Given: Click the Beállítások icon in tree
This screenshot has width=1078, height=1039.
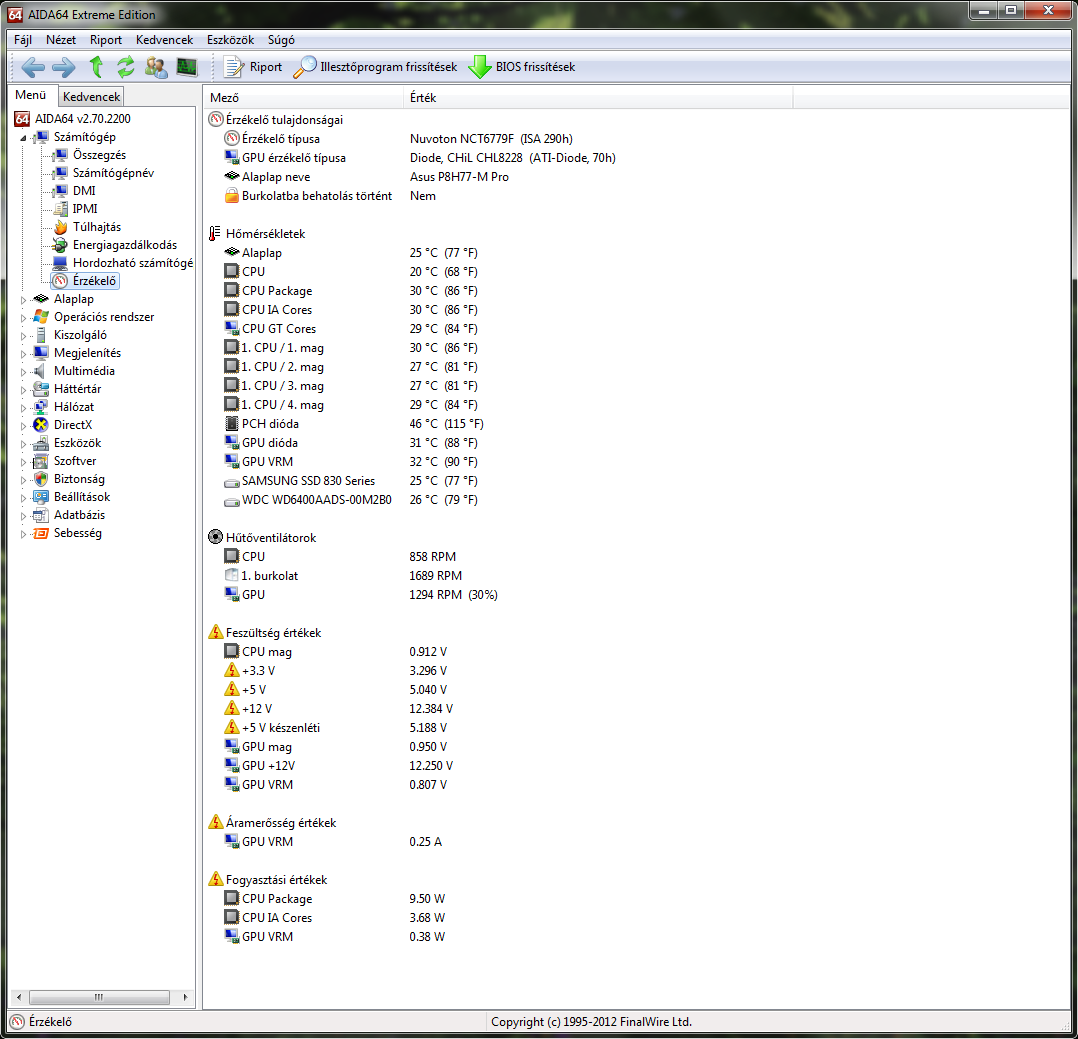Looking at the screenshot, I should [x=41, y=496].
